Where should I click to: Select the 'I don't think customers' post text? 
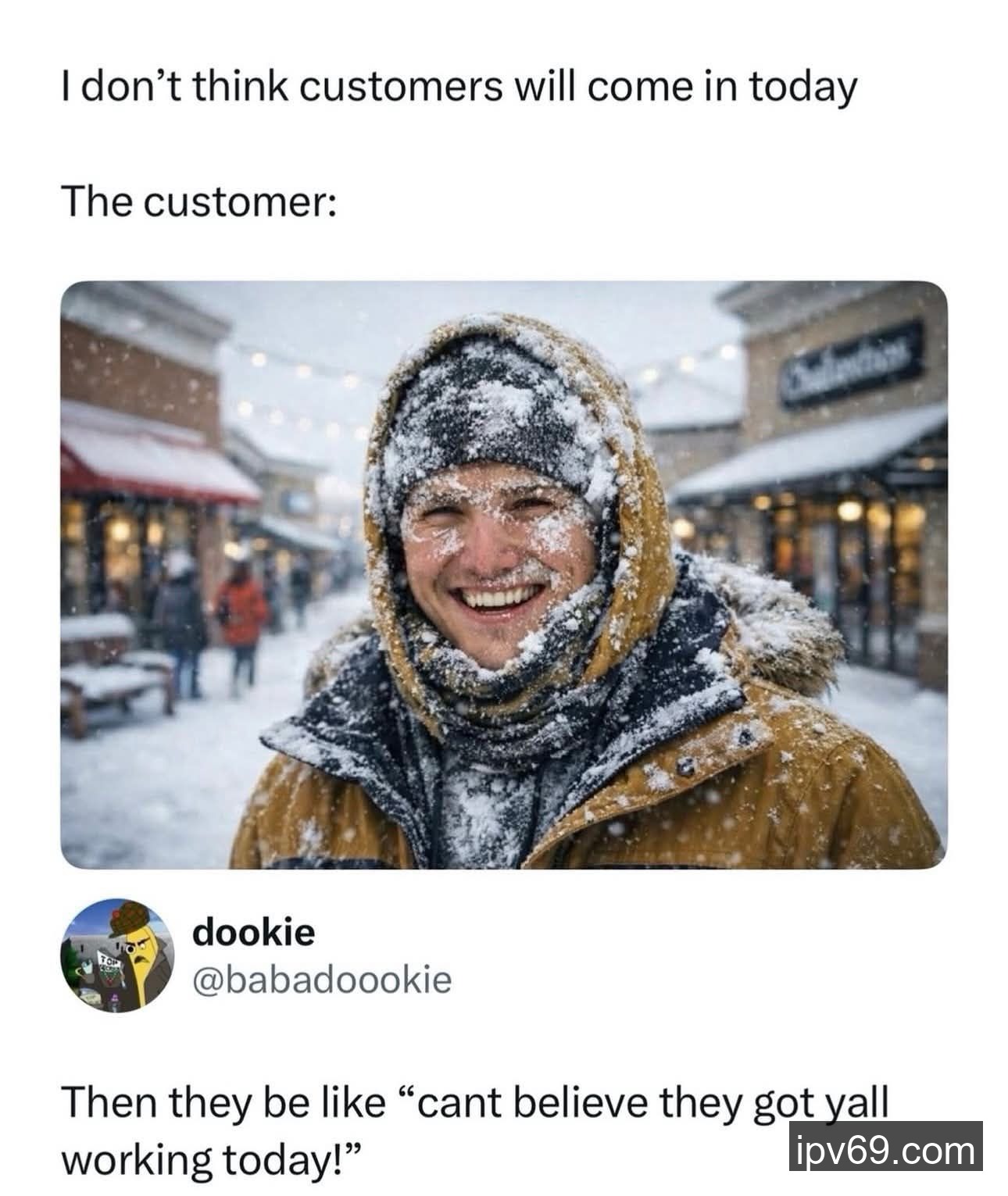point(459,87)
